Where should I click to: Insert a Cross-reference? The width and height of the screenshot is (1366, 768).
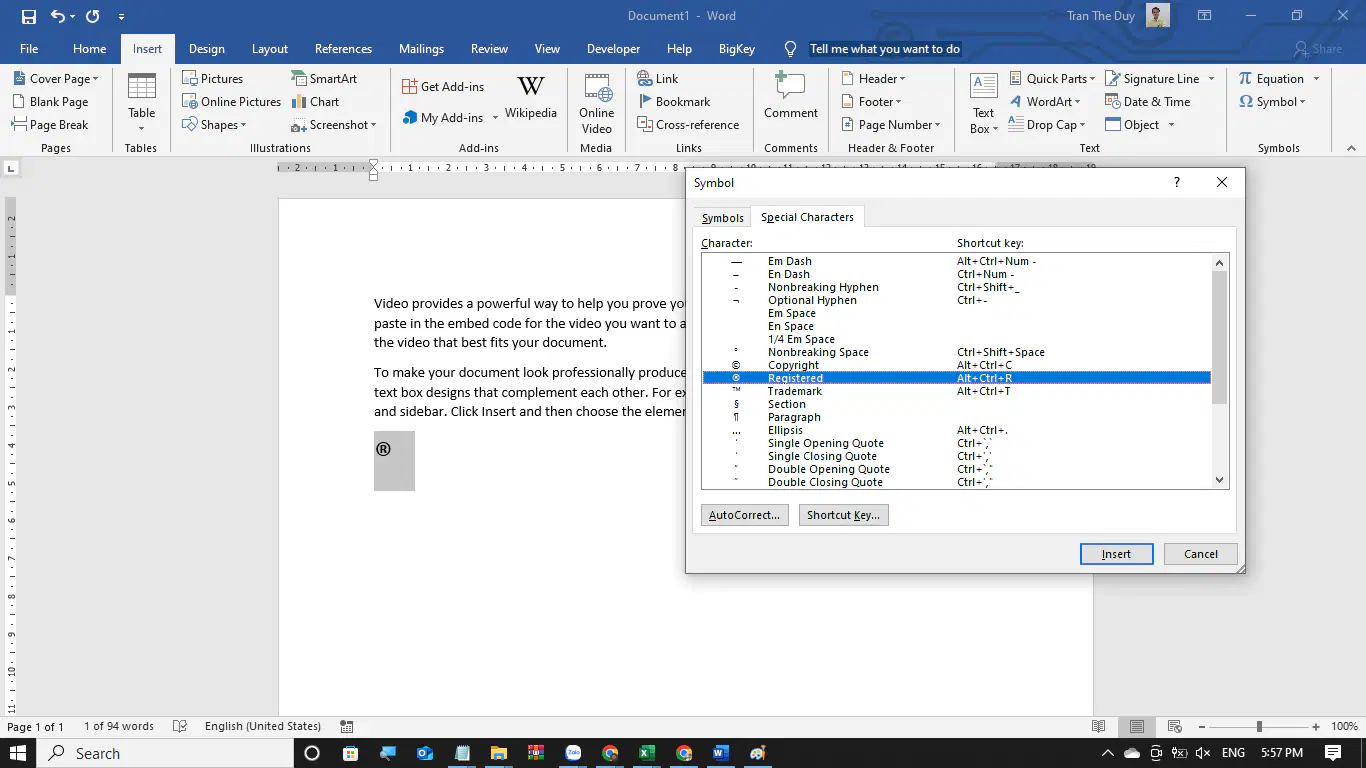(688, 125)
